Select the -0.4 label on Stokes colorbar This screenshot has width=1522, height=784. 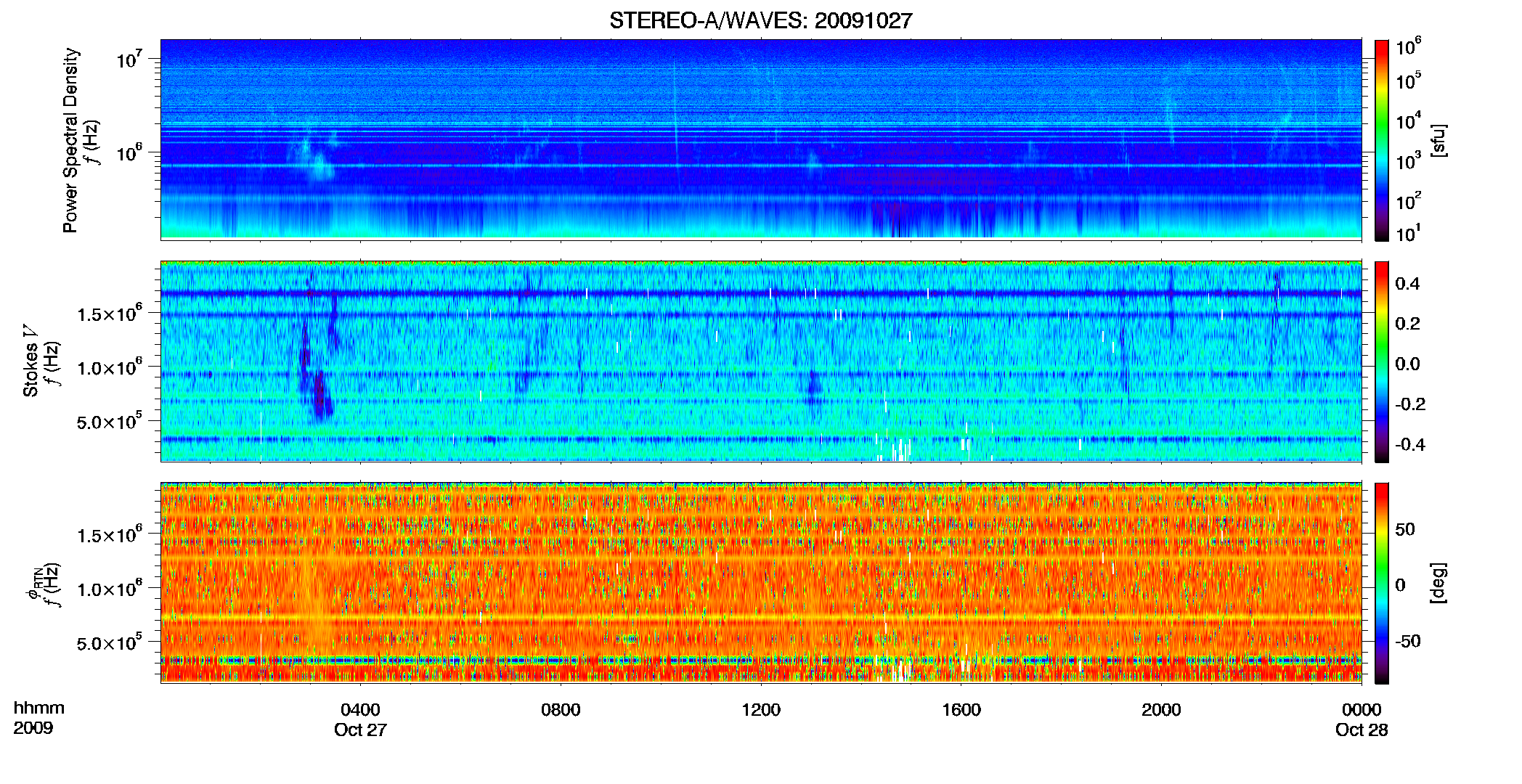pos(1410,444)
